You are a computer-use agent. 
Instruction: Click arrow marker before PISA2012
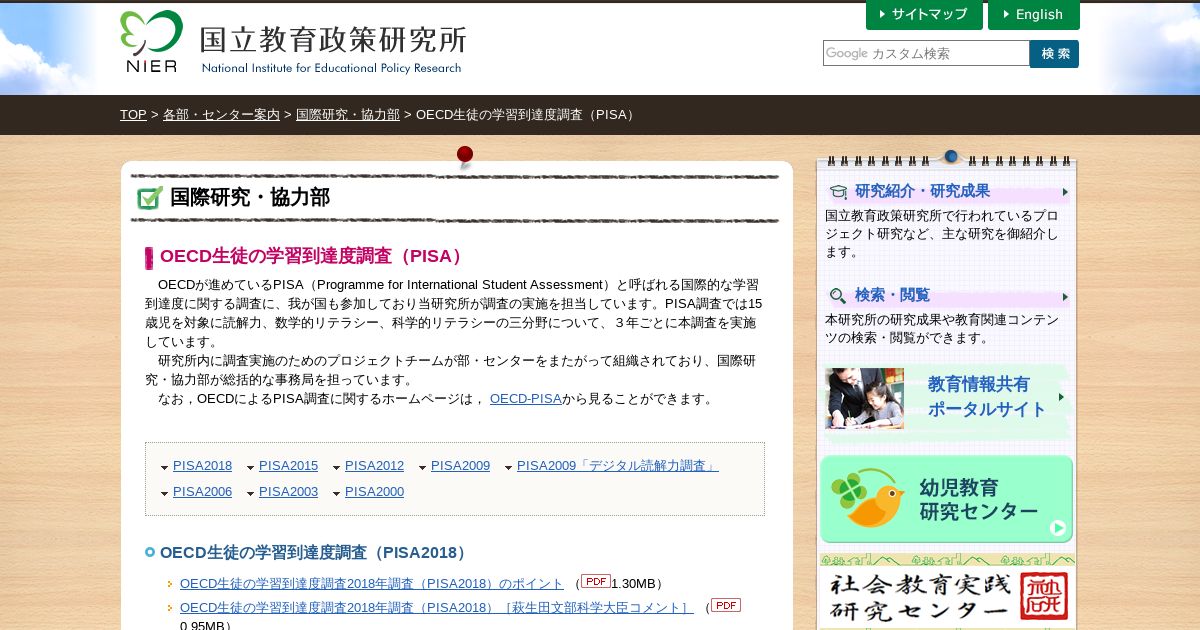click(x=336, y=467)
